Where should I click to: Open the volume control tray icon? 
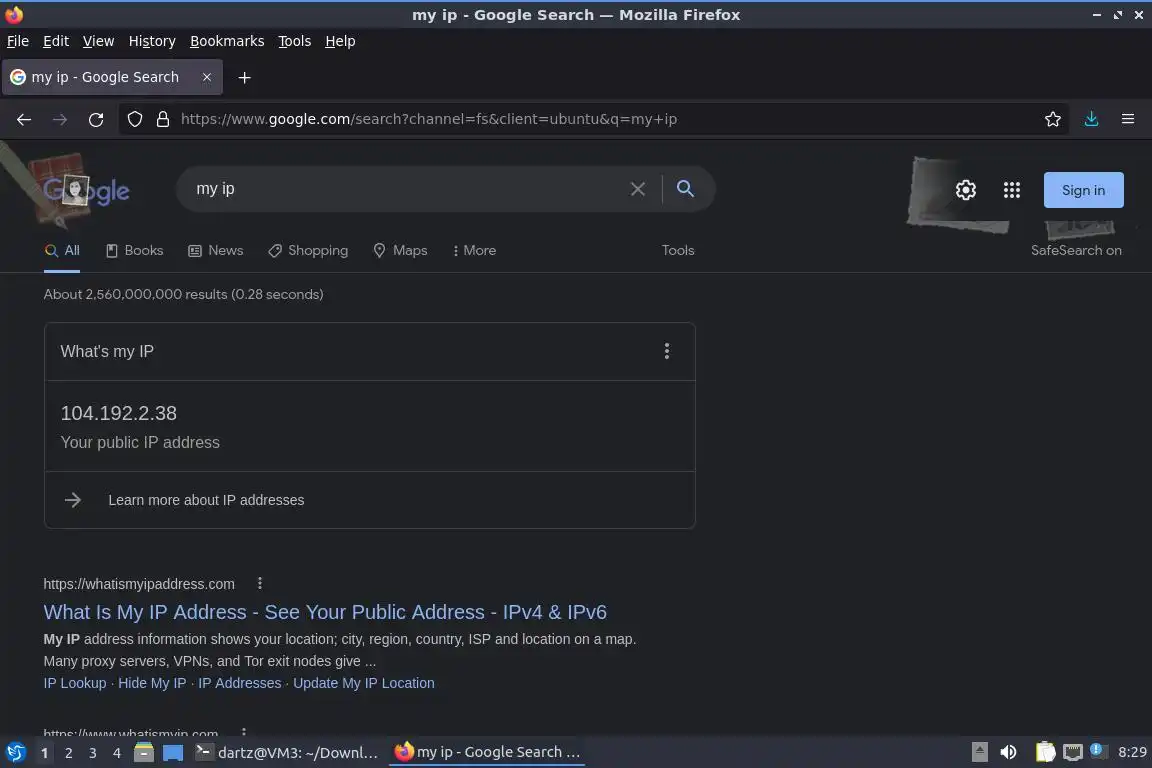pyautogui.click(x=1008, y=752)
